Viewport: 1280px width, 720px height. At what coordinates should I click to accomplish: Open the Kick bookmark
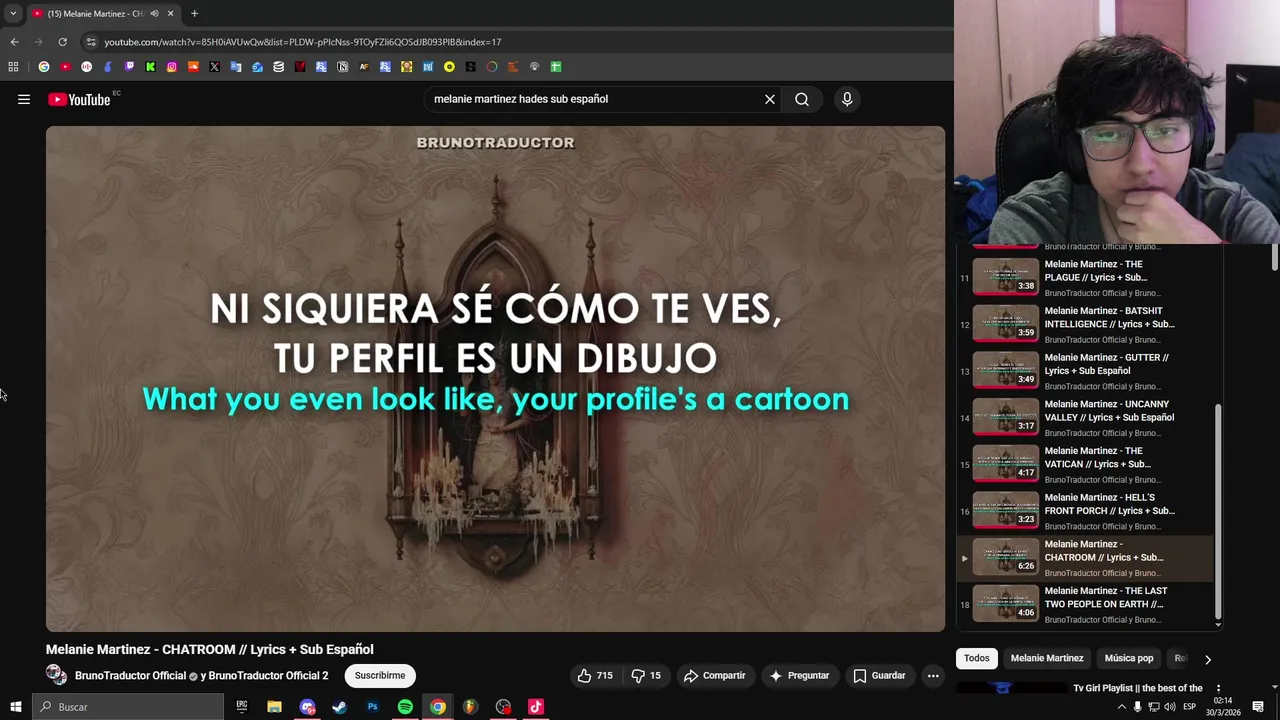[x=150, y=67]
